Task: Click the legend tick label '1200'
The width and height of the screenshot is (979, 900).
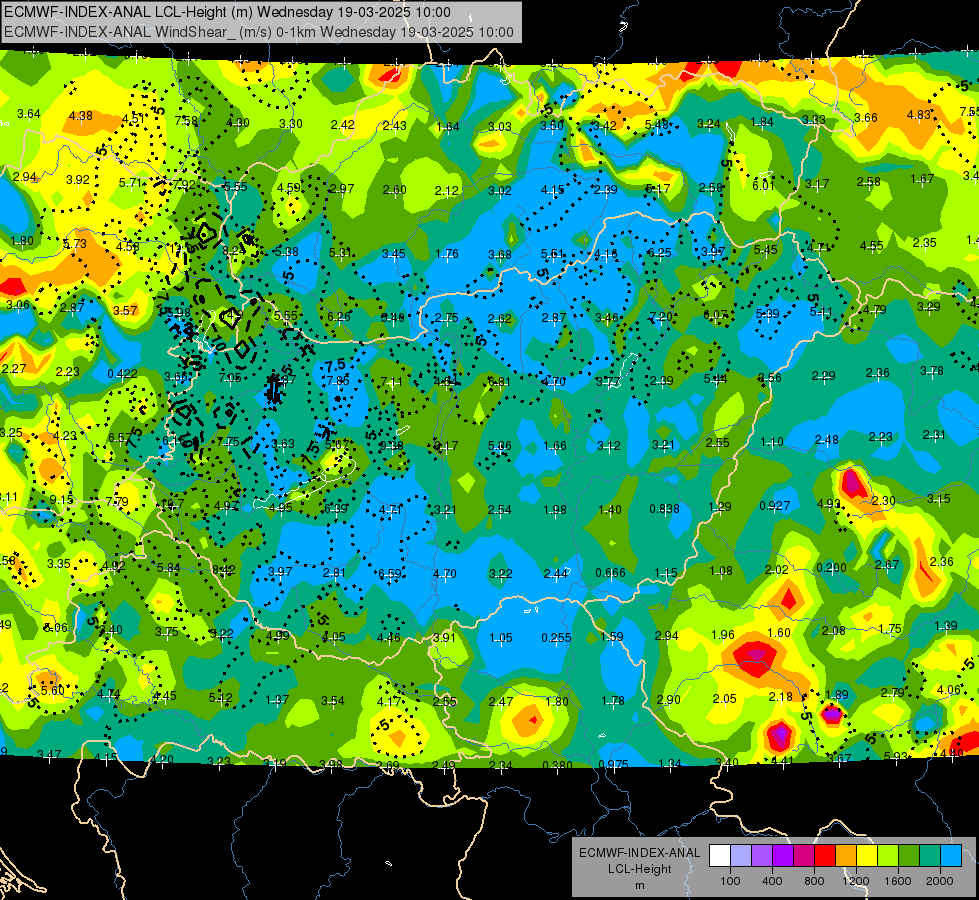Action: pos(856,881)
